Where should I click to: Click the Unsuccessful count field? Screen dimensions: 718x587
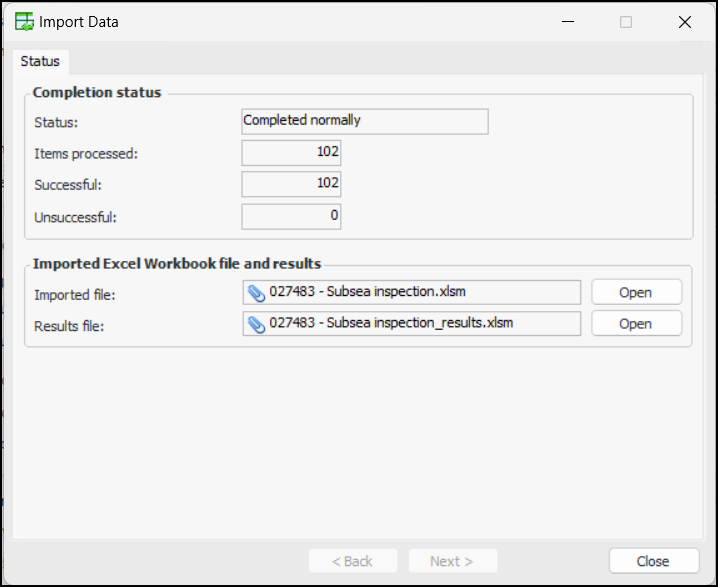pos(291,216)
